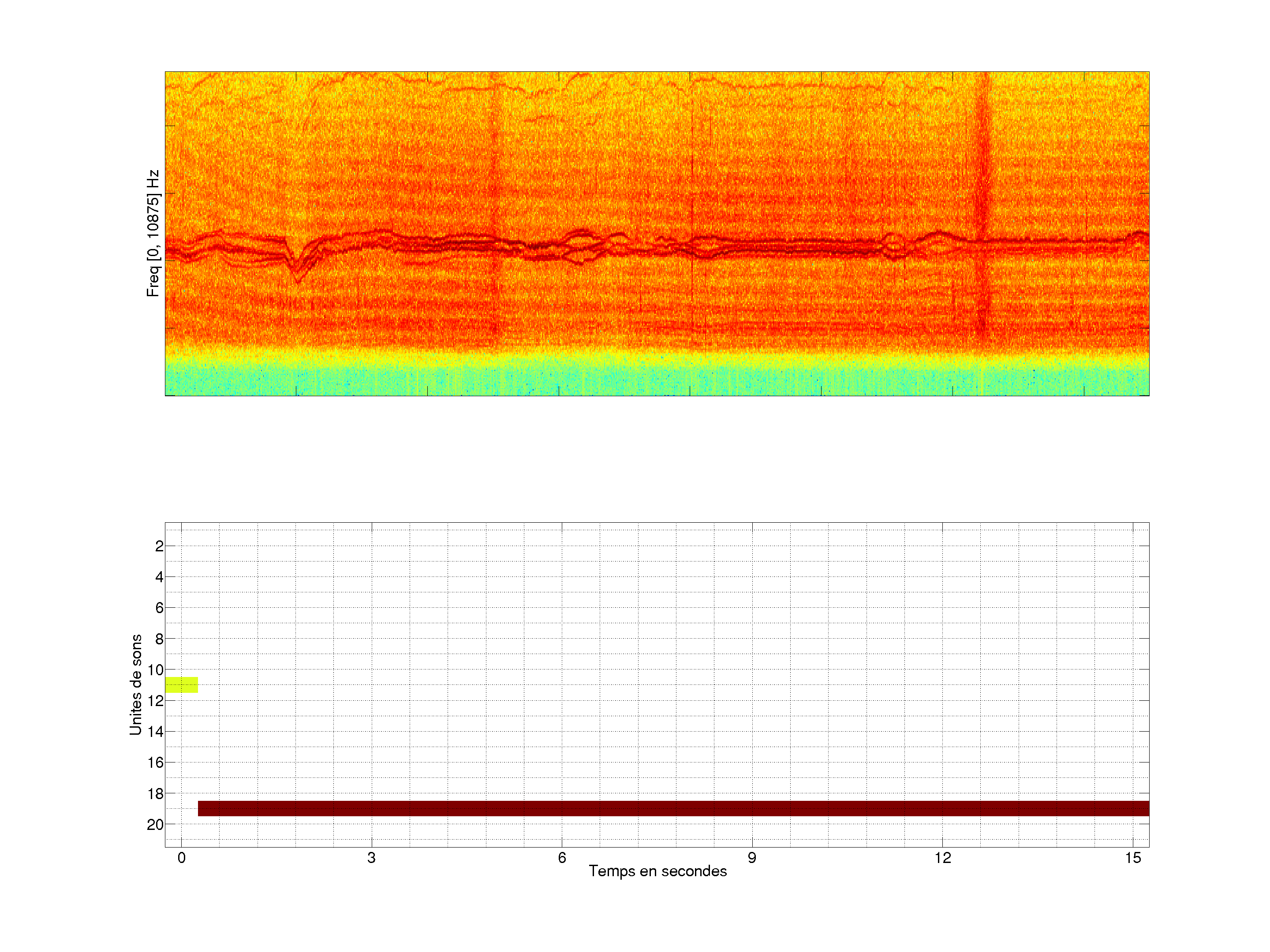Click the 'Temps en secondes' axis label
The width and height of the screenshot is (1270, 952).
click(x=657, y=871)
